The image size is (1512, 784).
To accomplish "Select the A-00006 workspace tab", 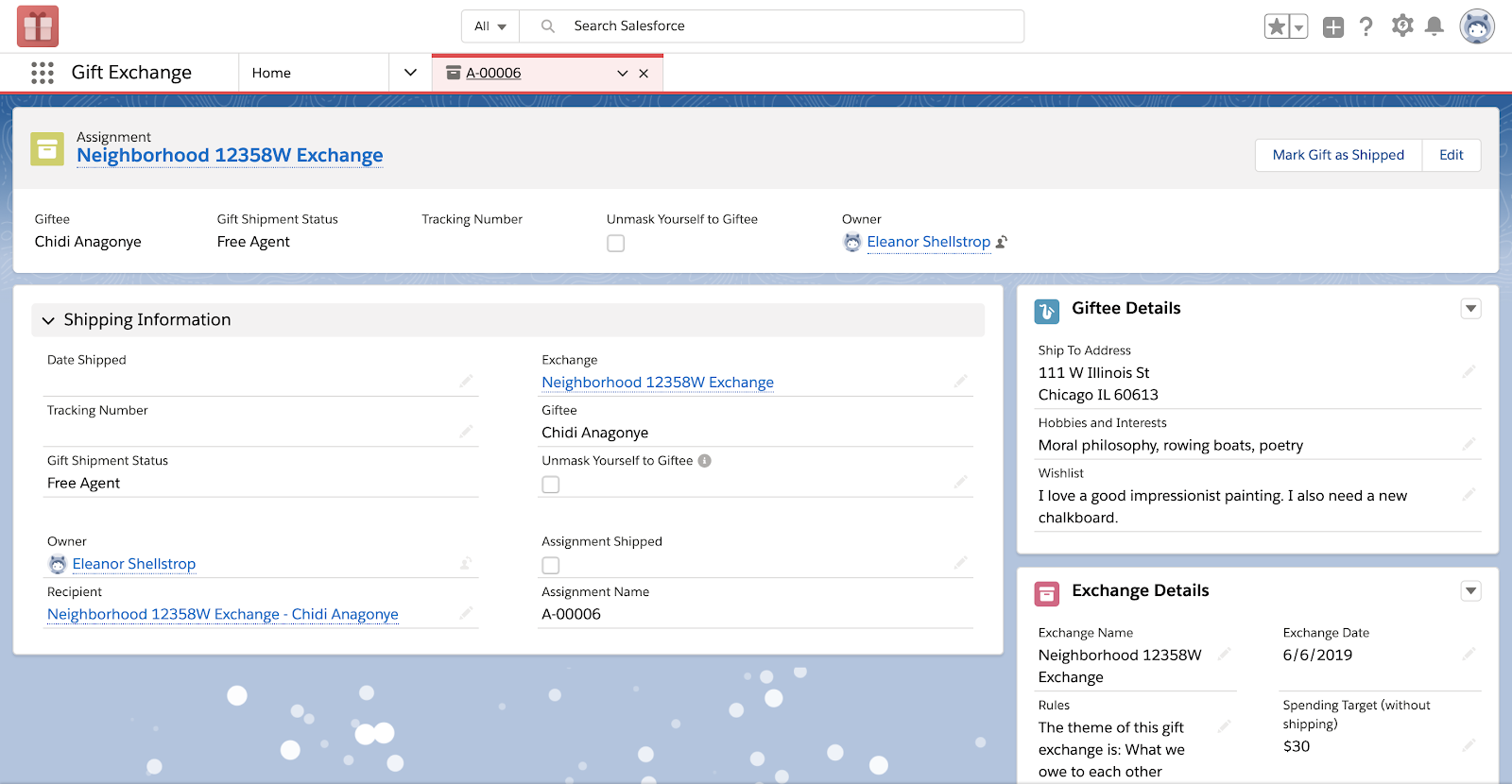I will click(x=493, y=73).
